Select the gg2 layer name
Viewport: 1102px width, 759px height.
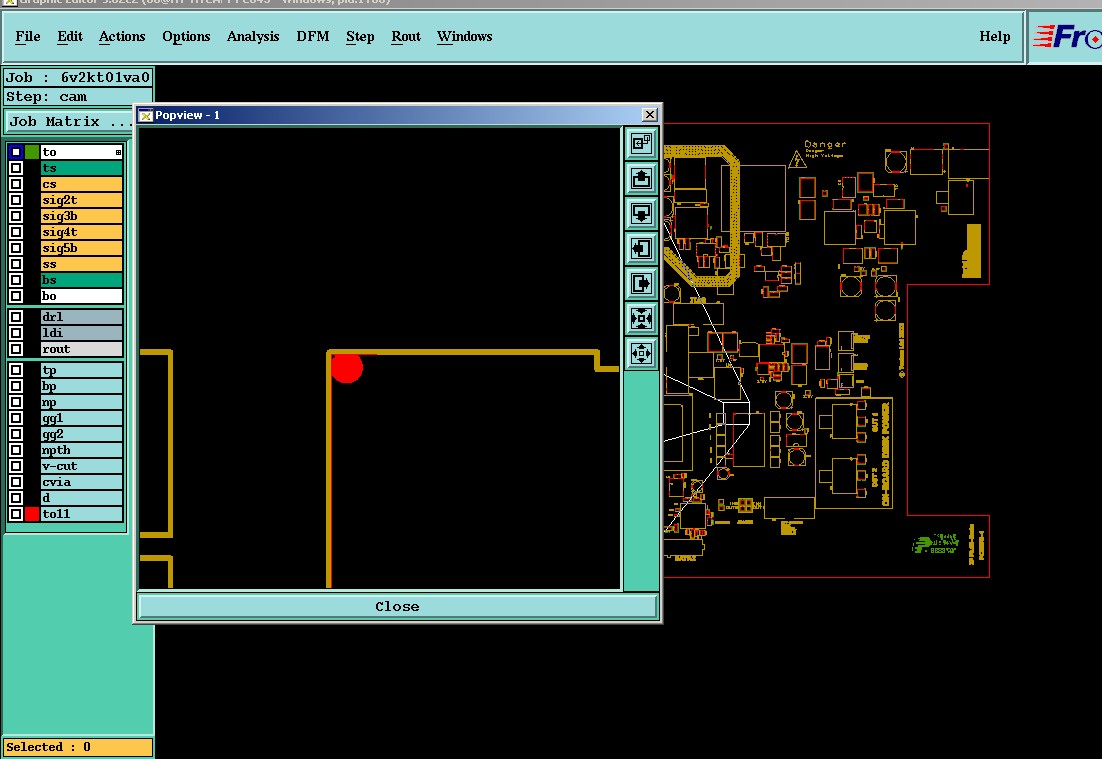point(82,434)
